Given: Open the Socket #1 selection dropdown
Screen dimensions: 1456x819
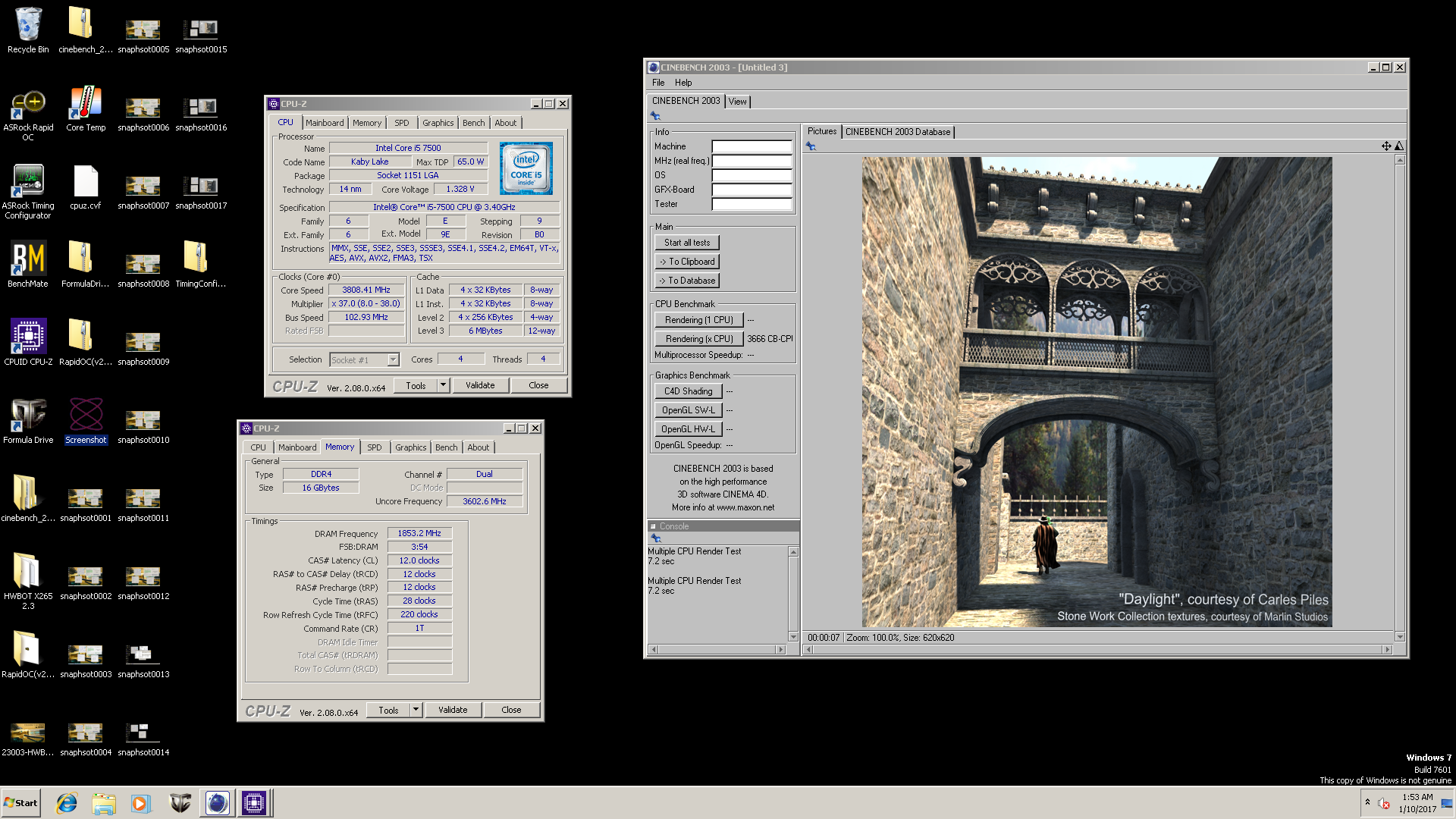Looking at the screenshot, I should [x=394, y=359].
